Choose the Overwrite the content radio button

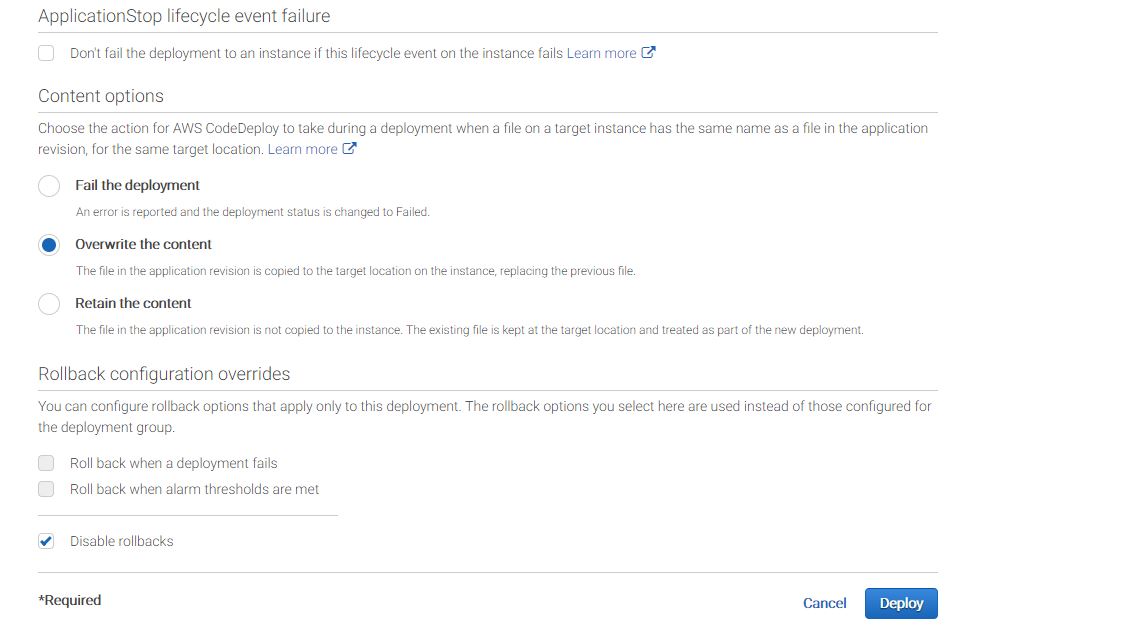pyautogui.click(x=49, y=245)
